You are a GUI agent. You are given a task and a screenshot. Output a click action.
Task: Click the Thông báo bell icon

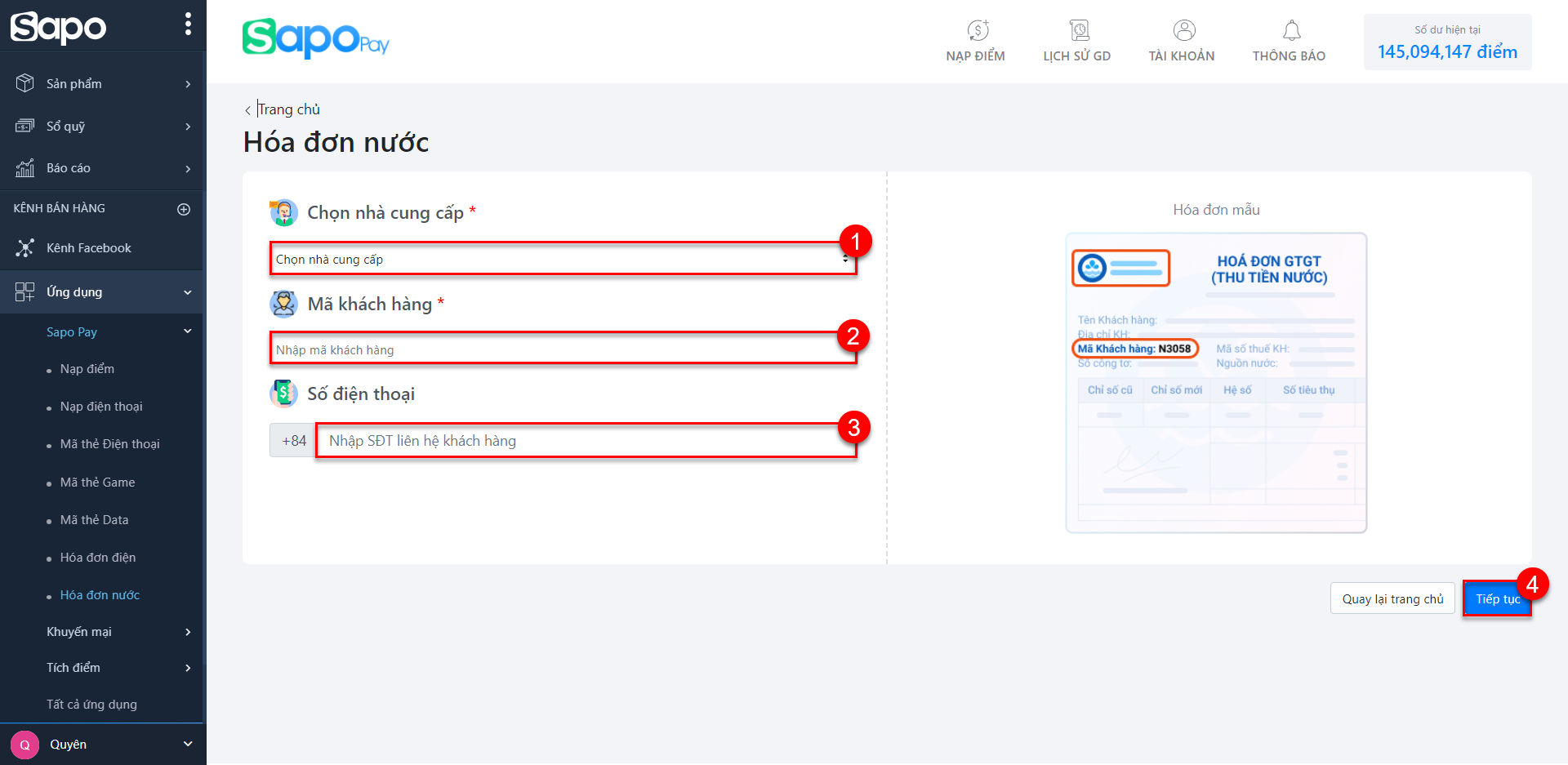(1291, 31)
